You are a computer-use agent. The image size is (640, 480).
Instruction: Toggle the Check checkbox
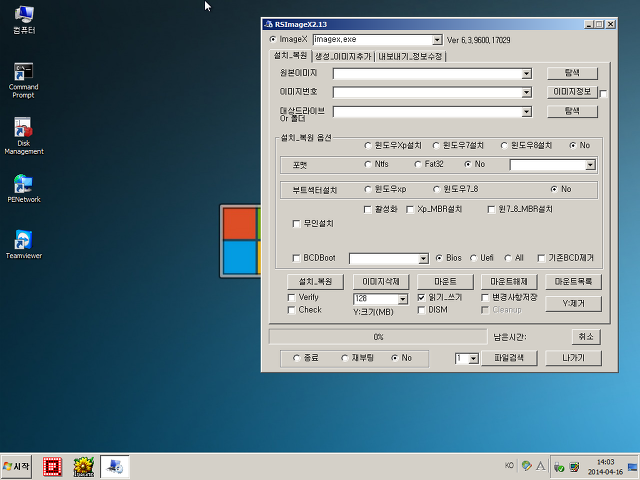291,310
